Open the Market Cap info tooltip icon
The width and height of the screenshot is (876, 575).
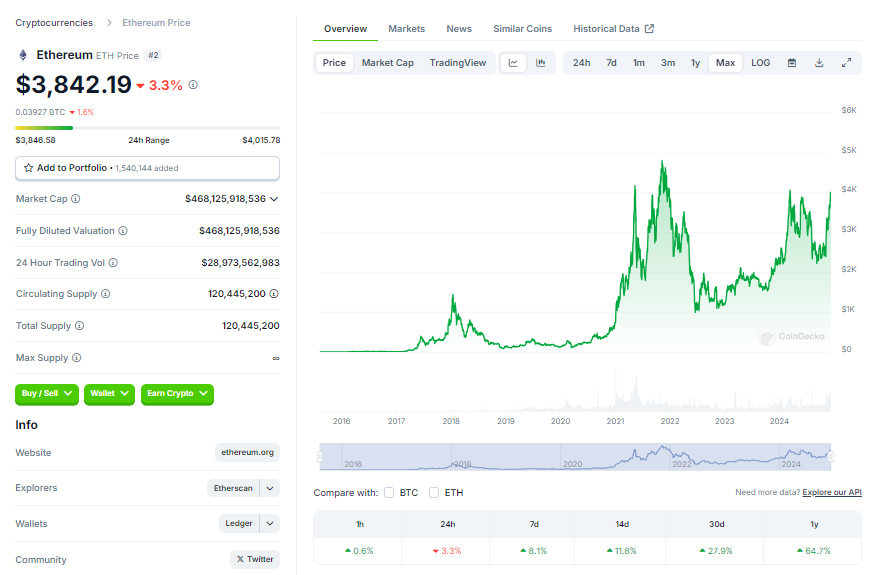75,198
